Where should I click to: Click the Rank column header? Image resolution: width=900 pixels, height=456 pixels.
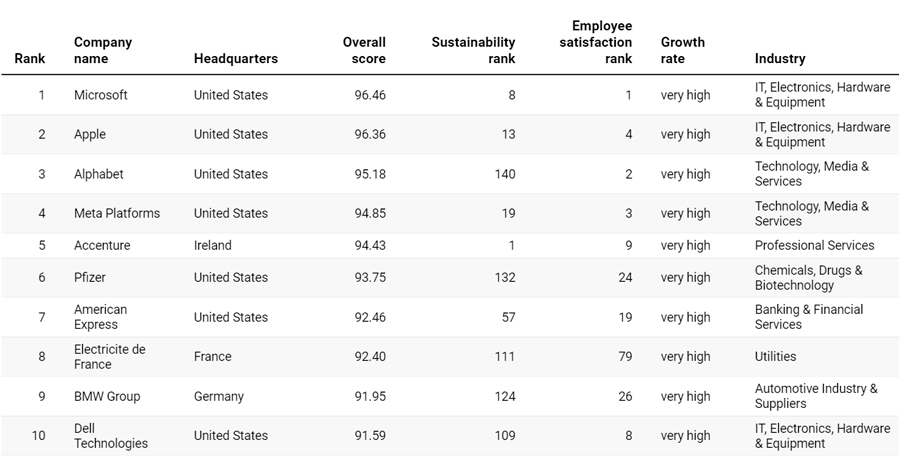pos(30,58)
